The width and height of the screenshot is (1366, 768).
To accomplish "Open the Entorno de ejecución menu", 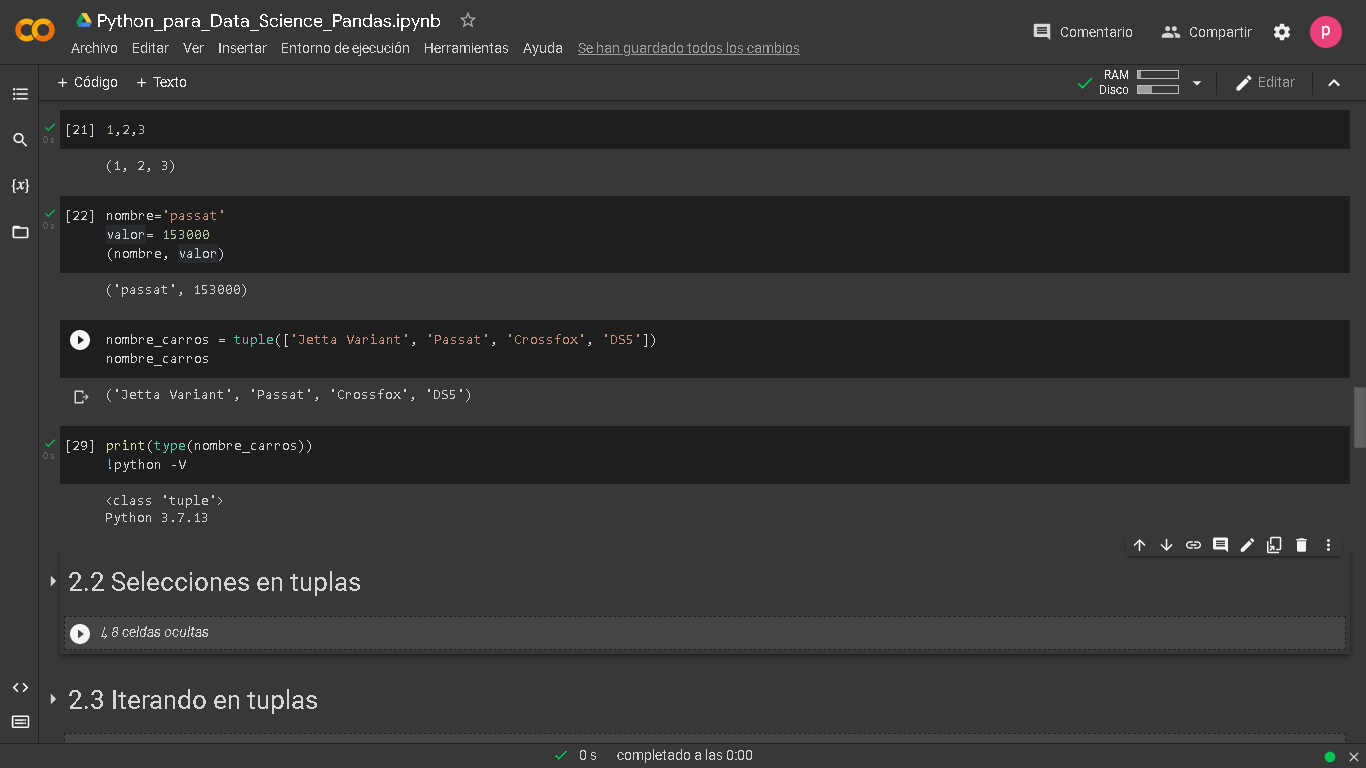I will (x=345, y=48).
